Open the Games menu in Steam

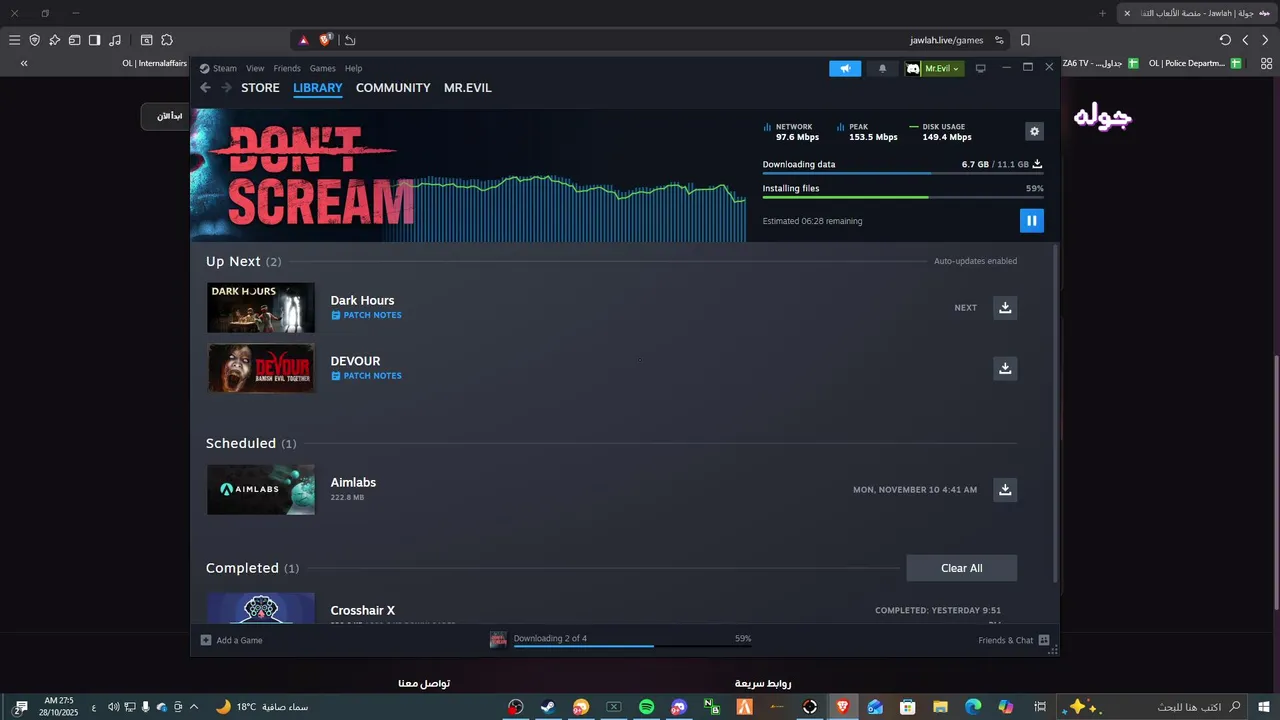point(322,68)
